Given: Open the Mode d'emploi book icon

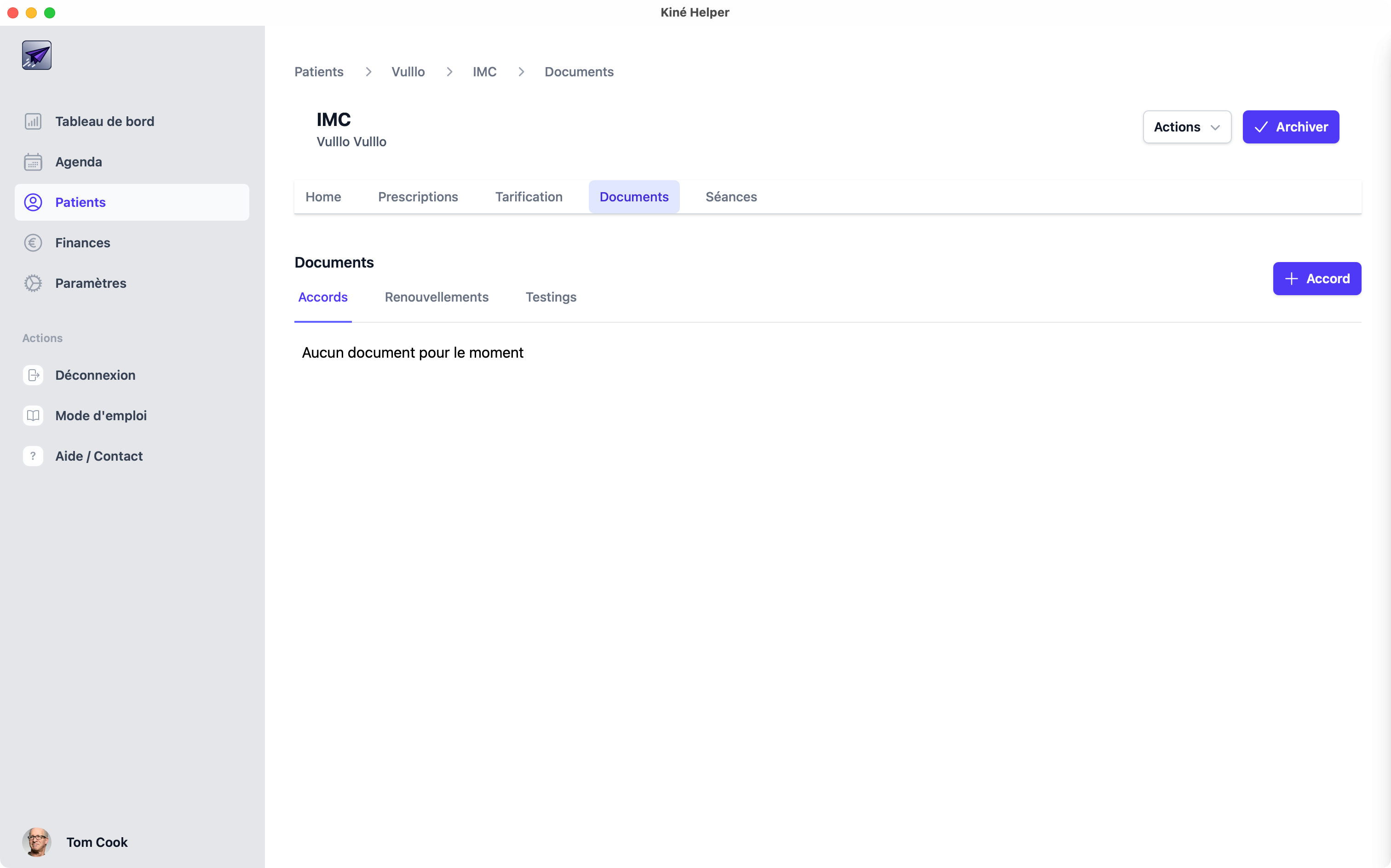Looking at the screenshot, I should (33, 416).
